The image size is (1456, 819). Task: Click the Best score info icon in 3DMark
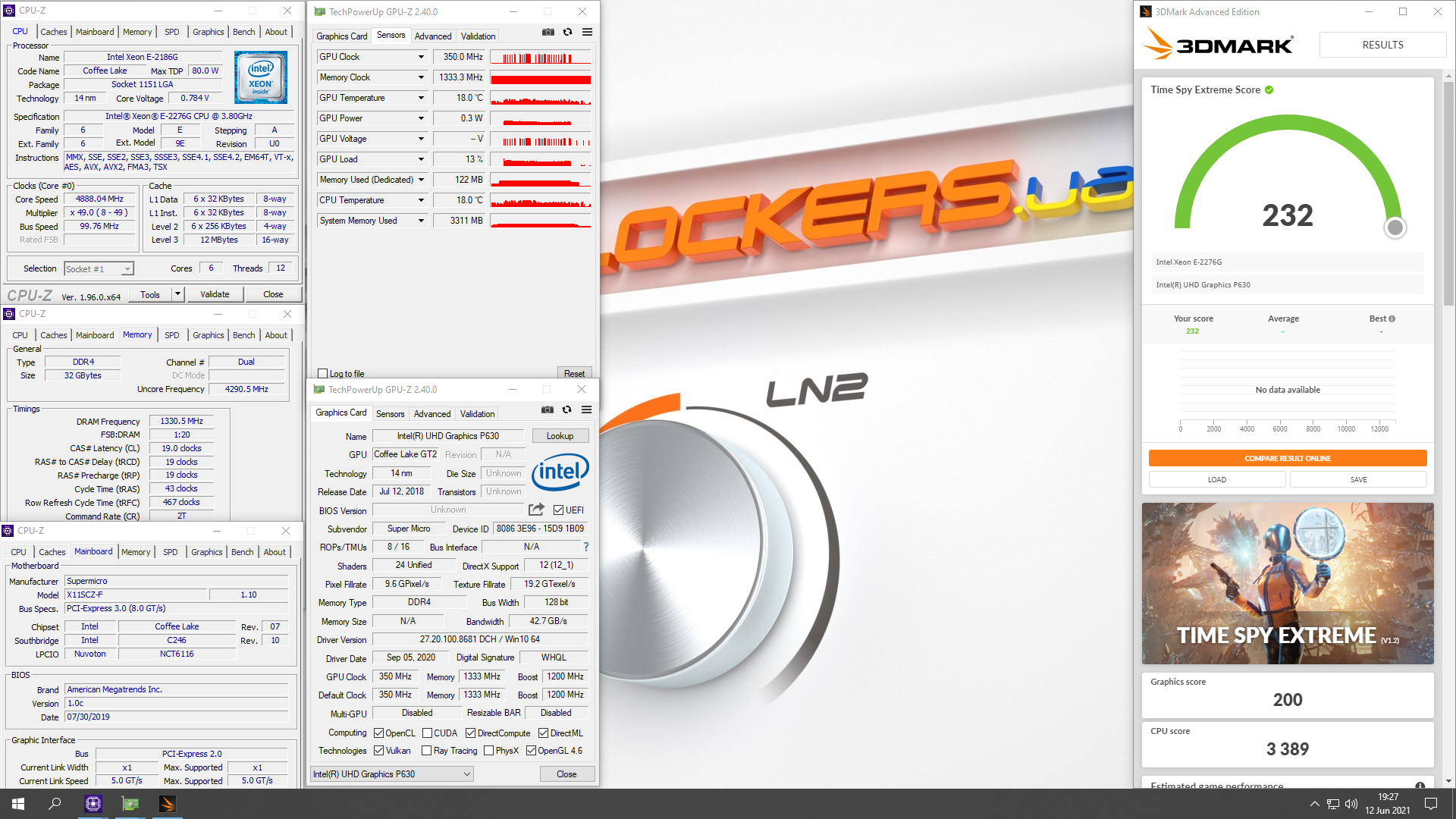(x=1392, y=318)
